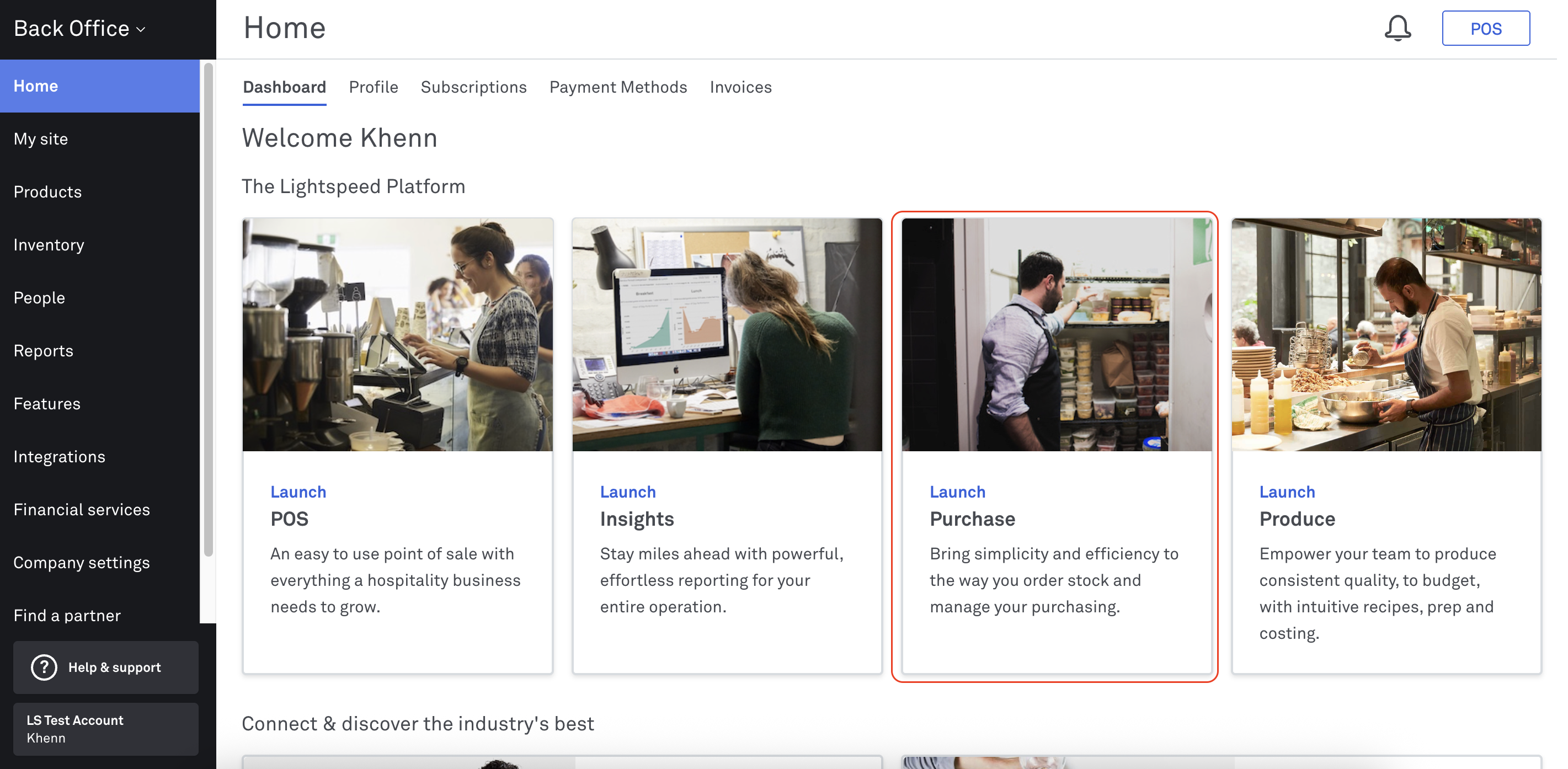
Task: Click the Welcome Khenn heading
Action: coord(340,137)
